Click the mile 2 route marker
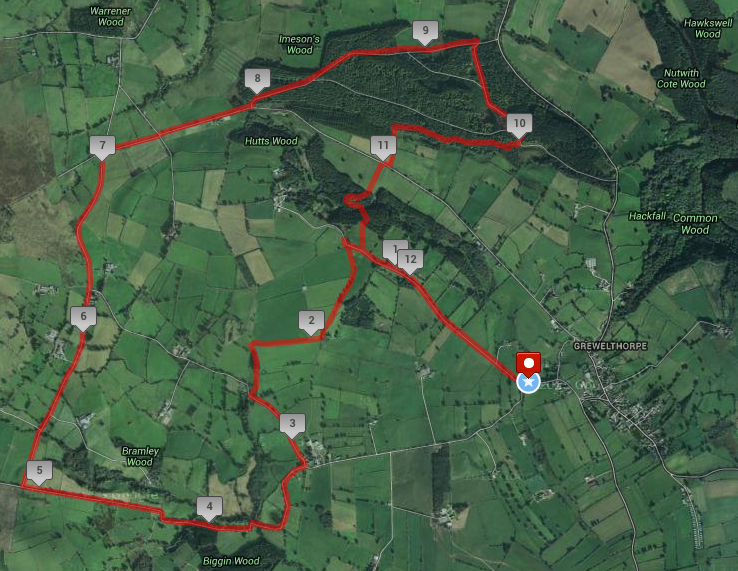Viewport: 738px width, 571px height. pyautogui.click(x=311, y=322)
